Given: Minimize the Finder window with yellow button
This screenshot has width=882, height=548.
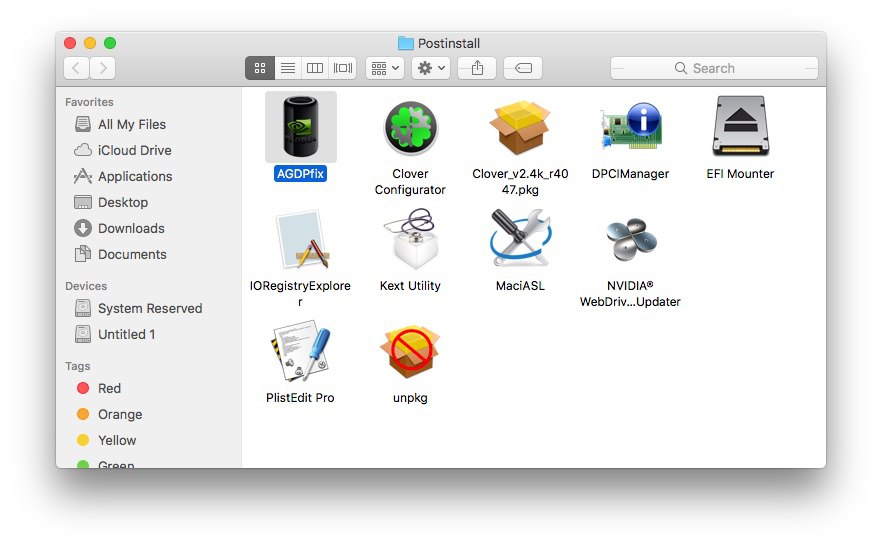Looking at the screenshot, I should [x=90, y=43].
